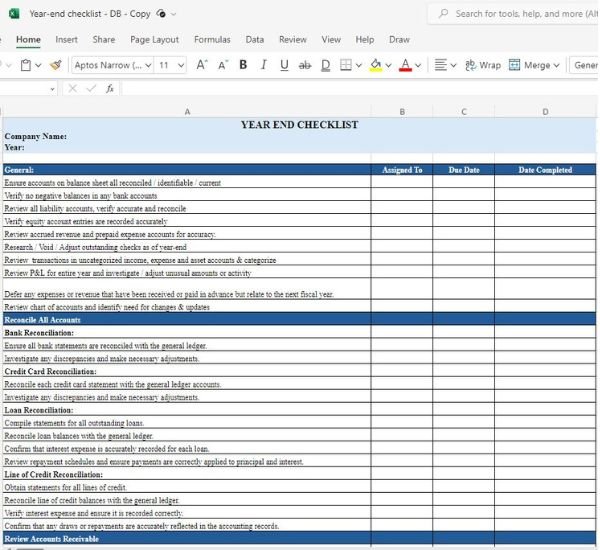
Task: Toggle Double underline formatting
Action: 325,65
